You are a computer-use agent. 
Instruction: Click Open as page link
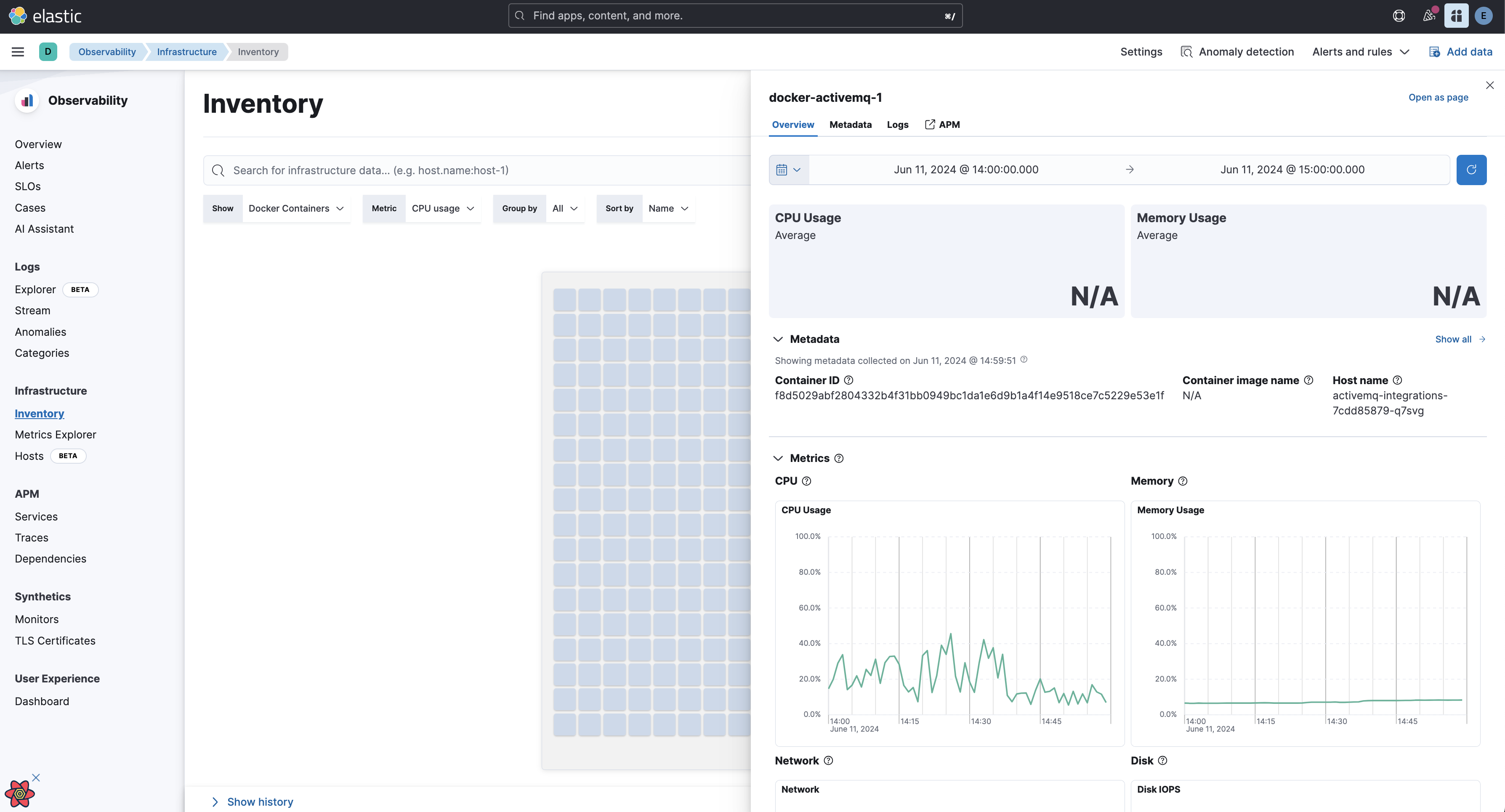[x=1438, y=98]
